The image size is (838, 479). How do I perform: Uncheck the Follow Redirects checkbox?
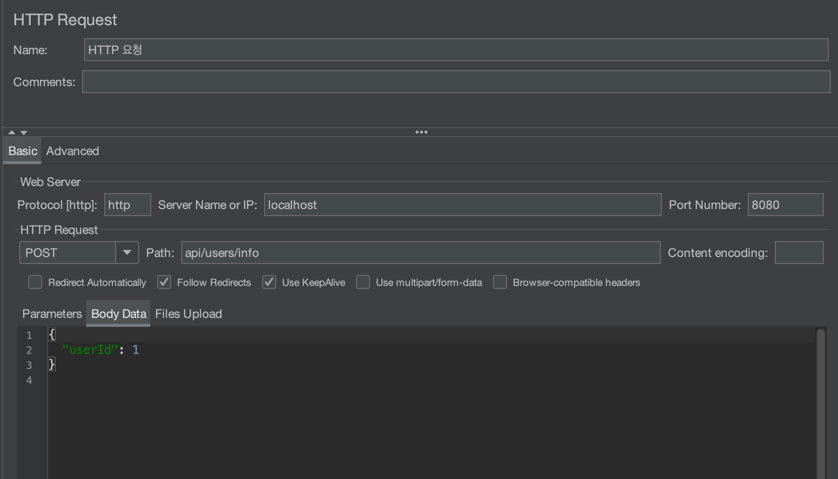click(x=164, y=282)
